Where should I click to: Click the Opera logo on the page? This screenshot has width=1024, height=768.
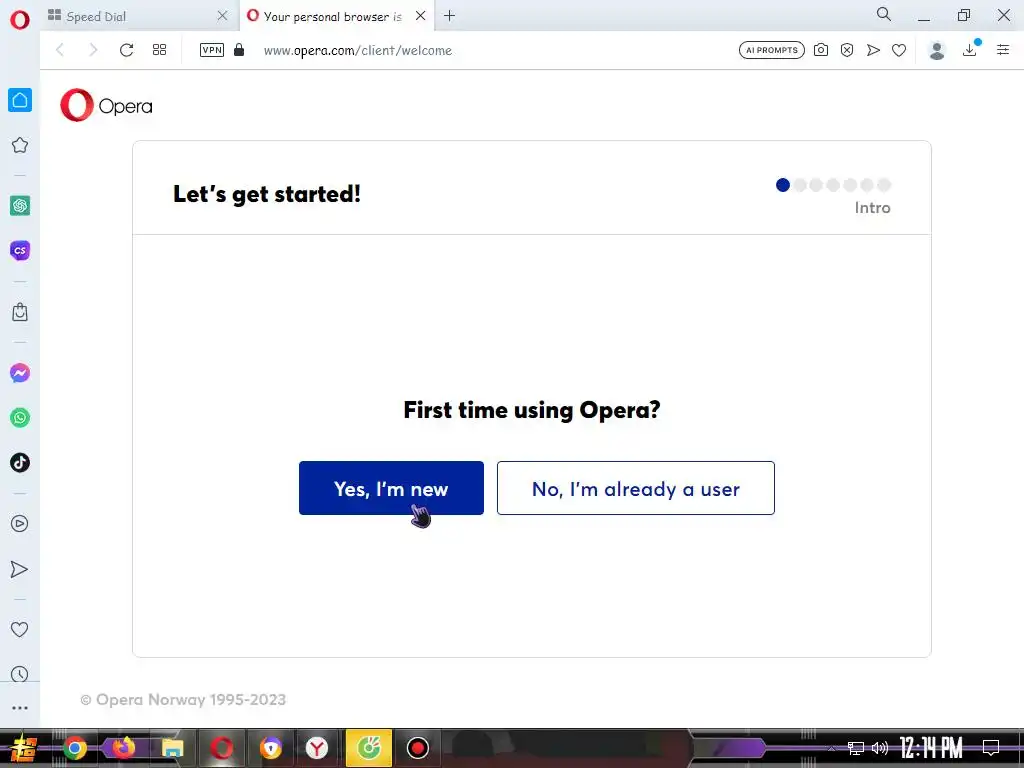(x=106, y=105)
